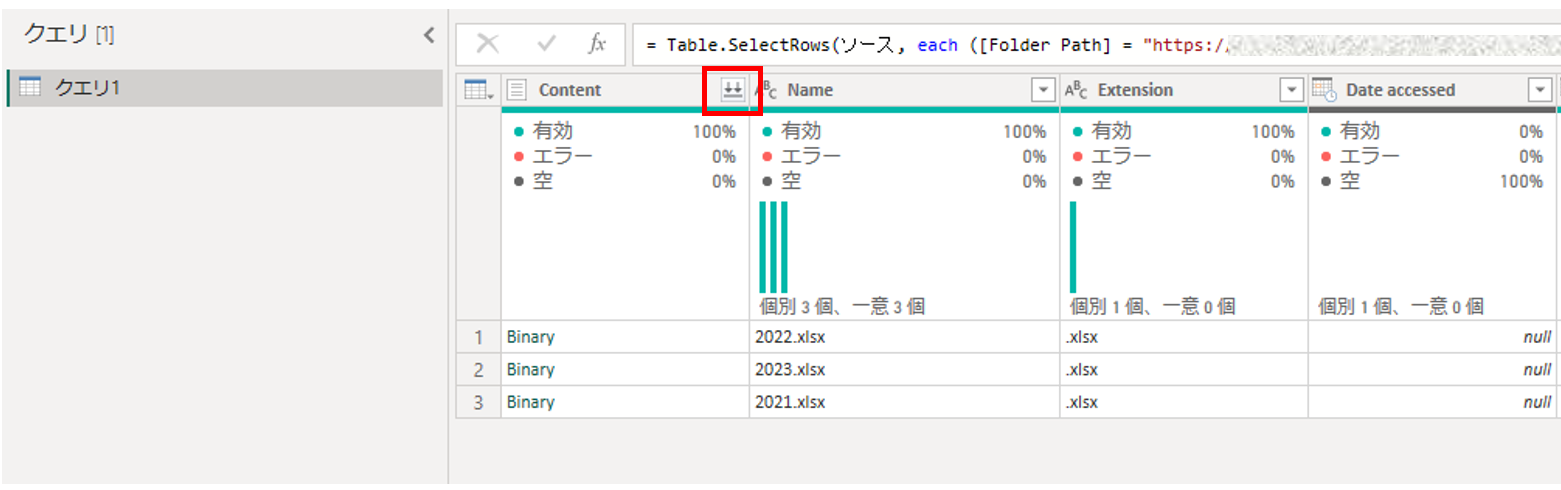The height and width of the screenshot is (490, 1561).
Task: Click the ABC type icon for Name column
Action: coord(766,90)
